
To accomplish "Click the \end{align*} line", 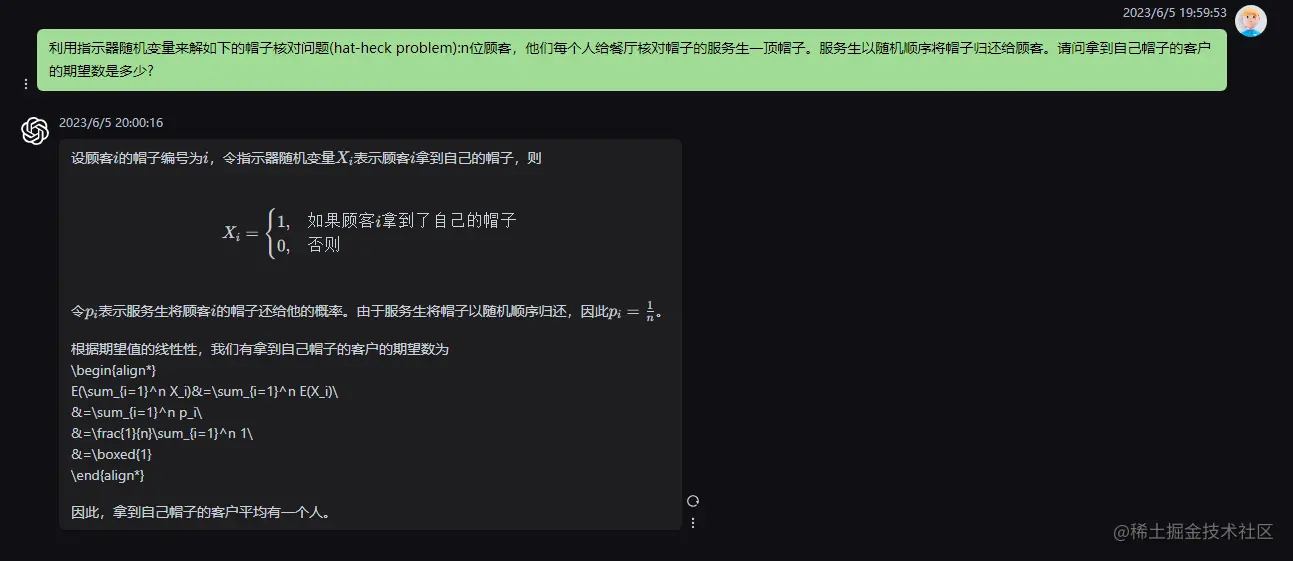I will (x=108, y=475).
